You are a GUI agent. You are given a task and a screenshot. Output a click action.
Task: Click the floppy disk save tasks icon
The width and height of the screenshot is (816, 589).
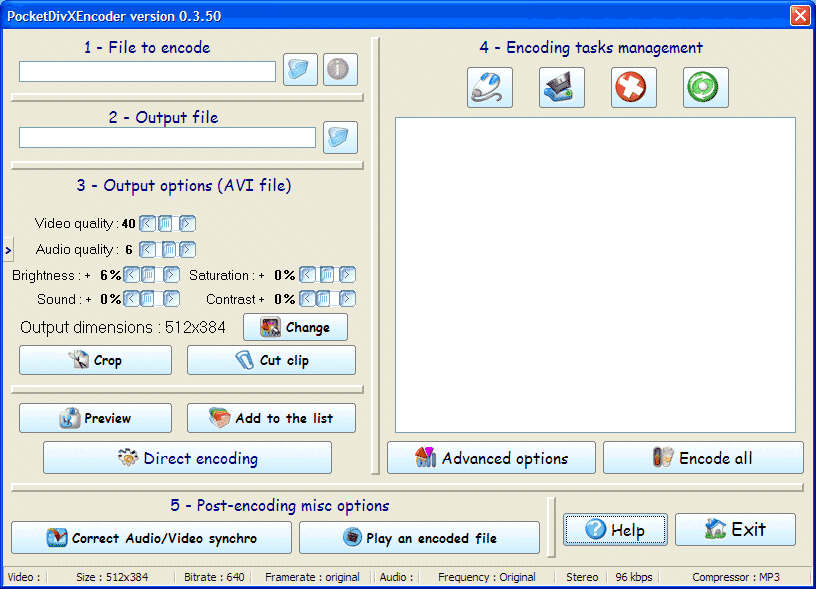(x=562, y=88)
